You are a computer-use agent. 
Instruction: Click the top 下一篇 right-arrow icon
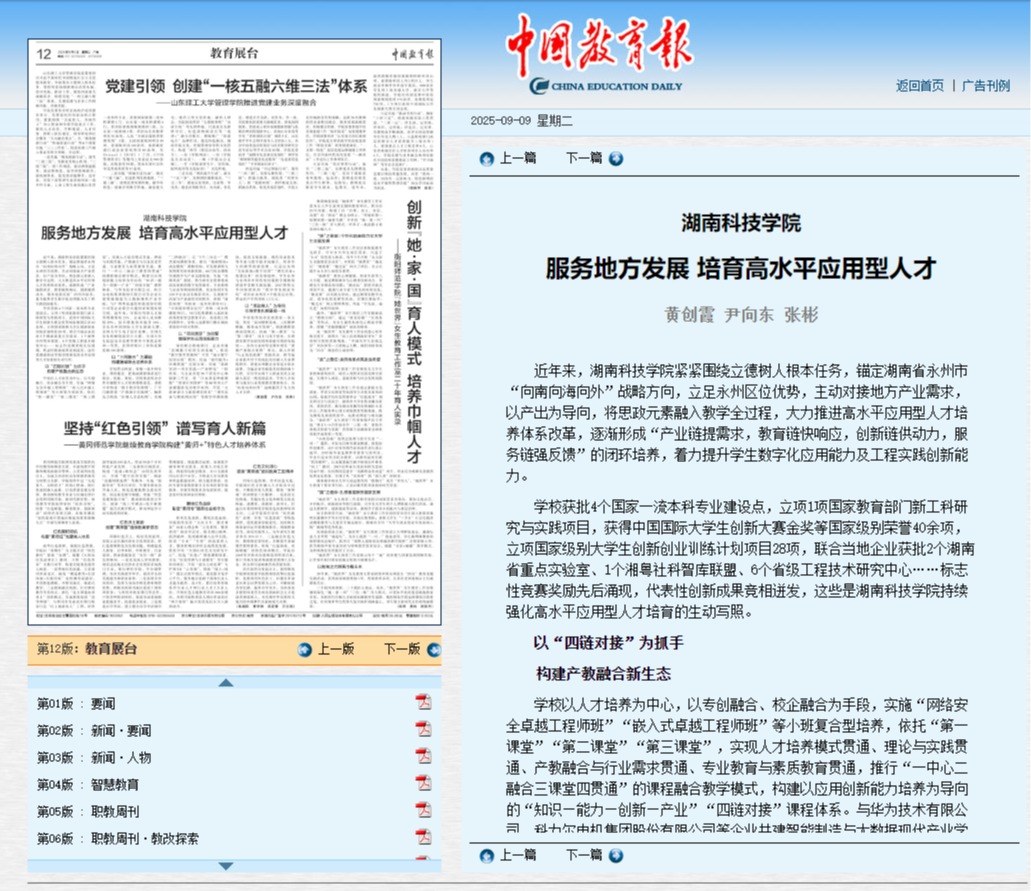616,158
